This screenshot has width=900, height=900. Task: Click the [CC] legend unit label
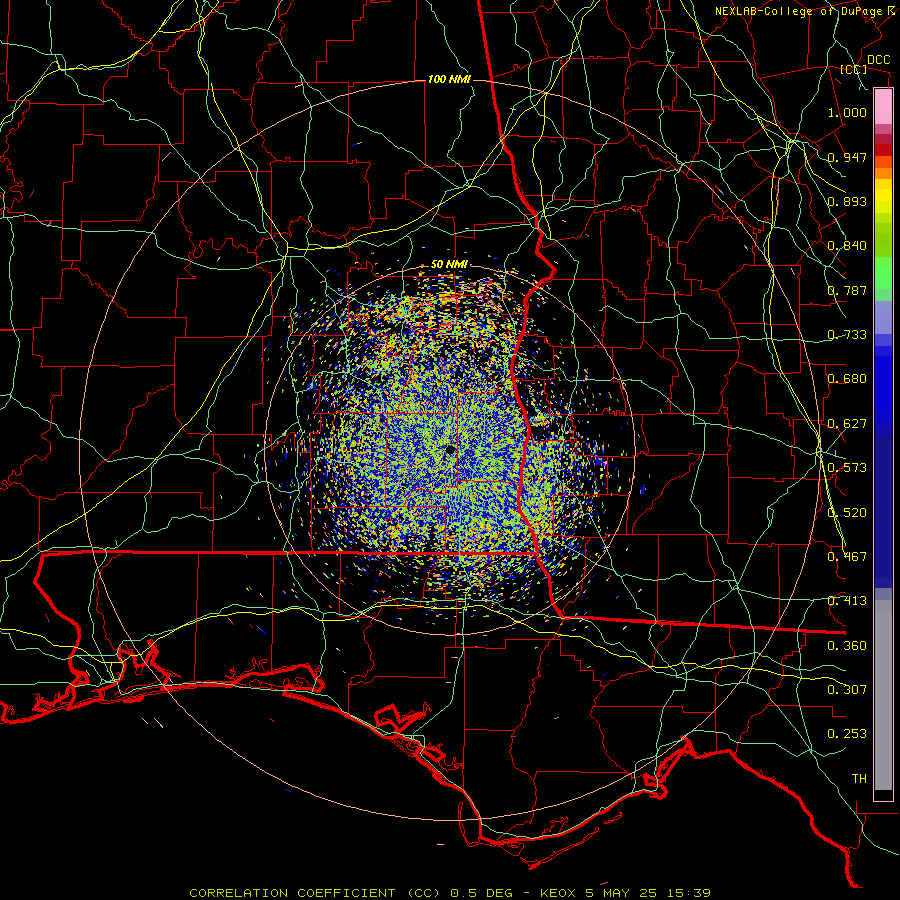point(853,69)
